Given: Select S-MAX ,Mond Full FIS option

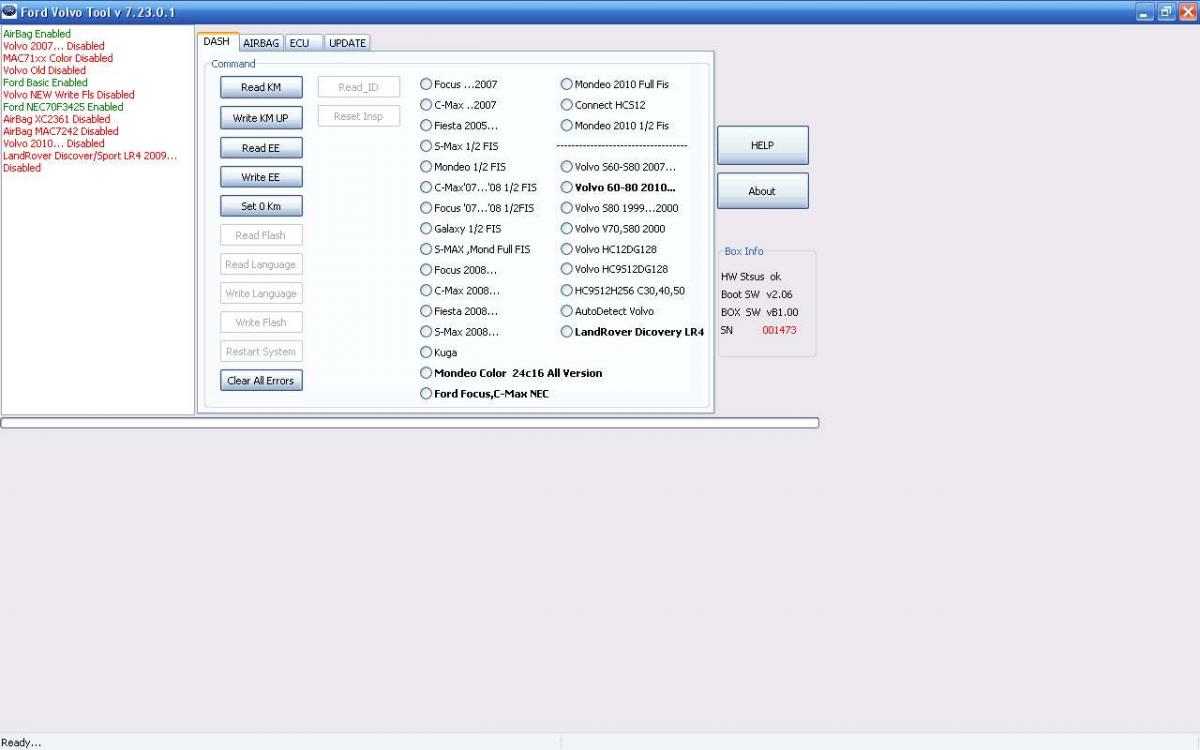Looking at the screenshot, I should [476, 249].
